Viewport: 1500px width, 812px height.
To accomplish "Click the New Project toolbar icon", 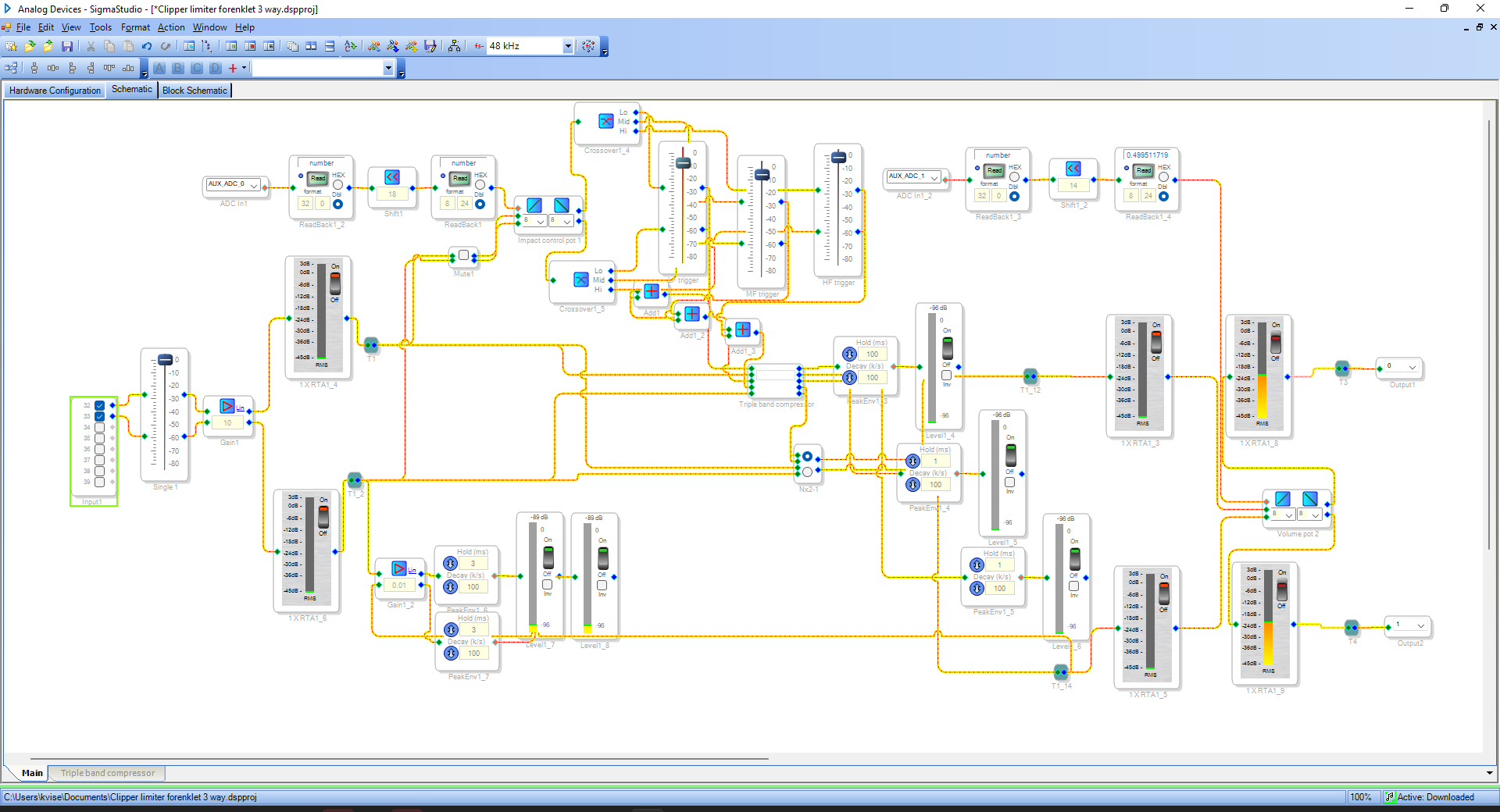I will (x=12, y=46).
